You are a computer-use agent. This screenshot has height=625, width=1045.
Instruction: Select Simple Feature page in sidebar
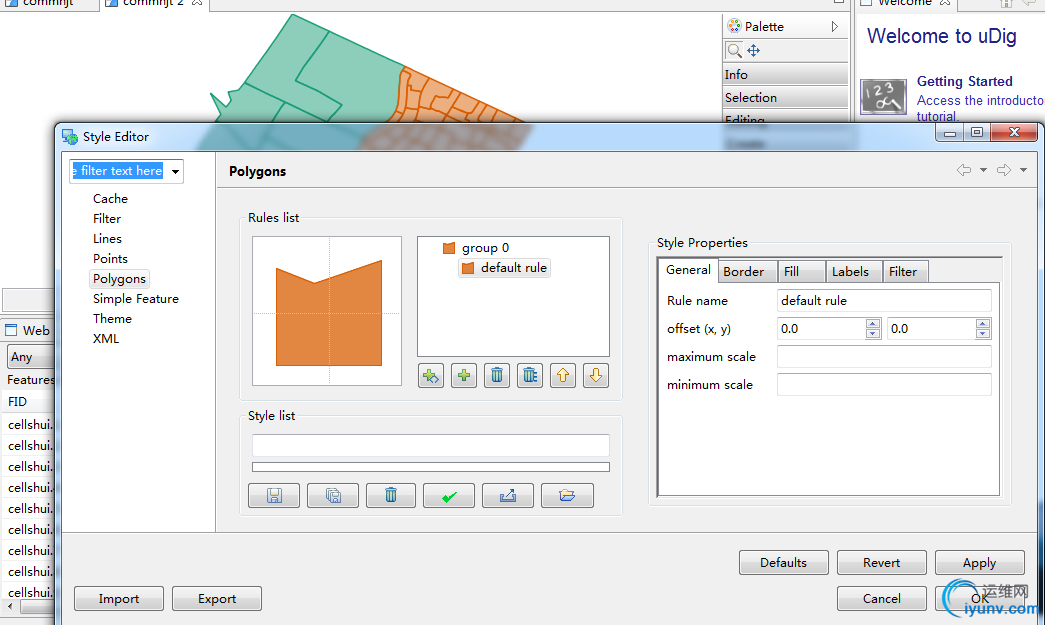coord(136,299)
